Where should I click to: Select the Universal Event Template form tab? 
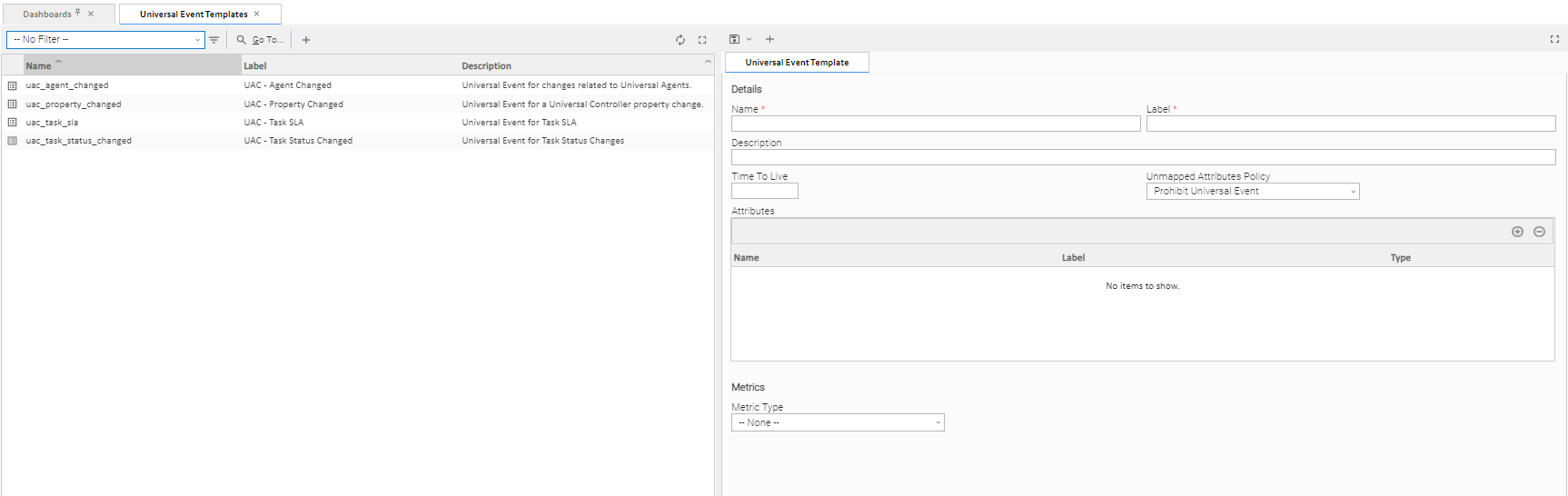[797, 63]
